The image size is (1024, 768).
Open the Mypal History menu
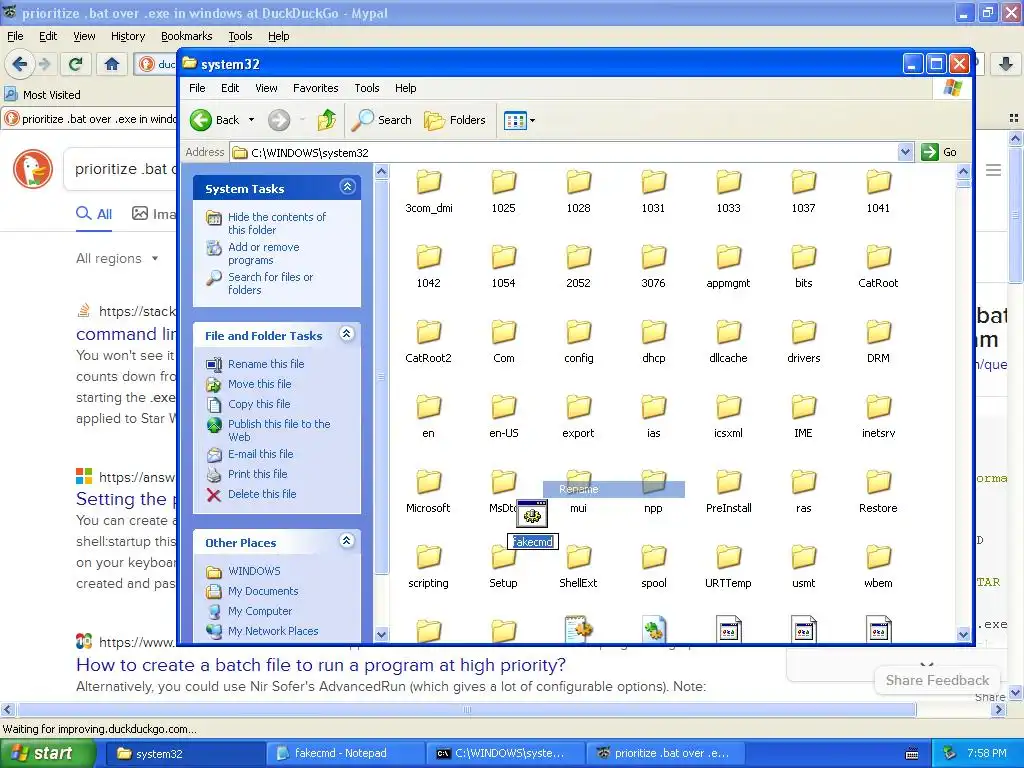[x=127, y=37]
